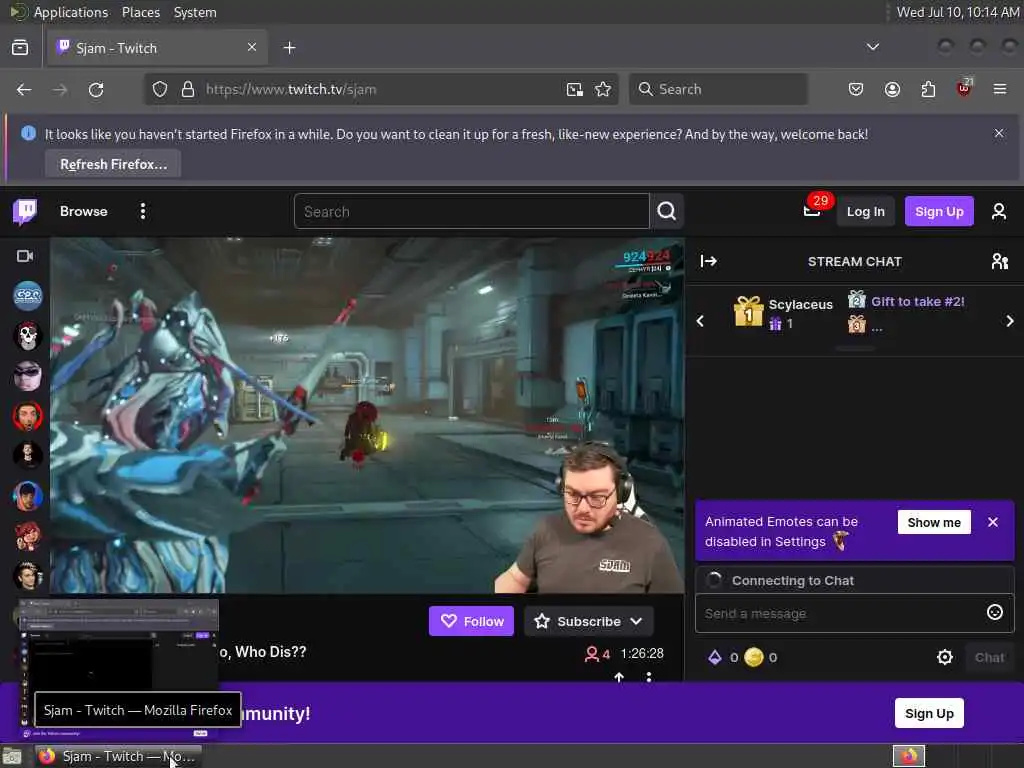
Task: Open stream more options dots below video
Action: click(x=648, y=677)
